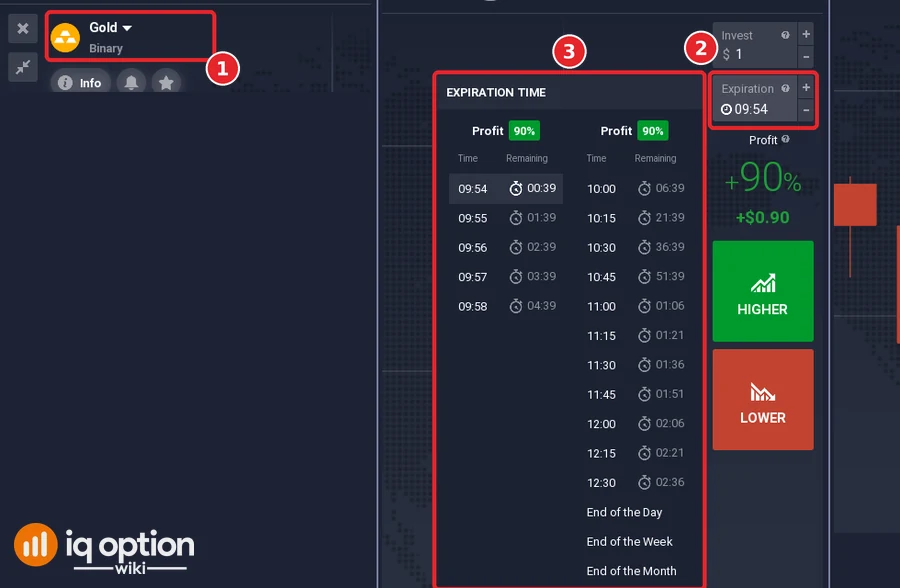
Task: Click the stopwatch icon beside 21:39 remaining
Action: click(645, 217)
